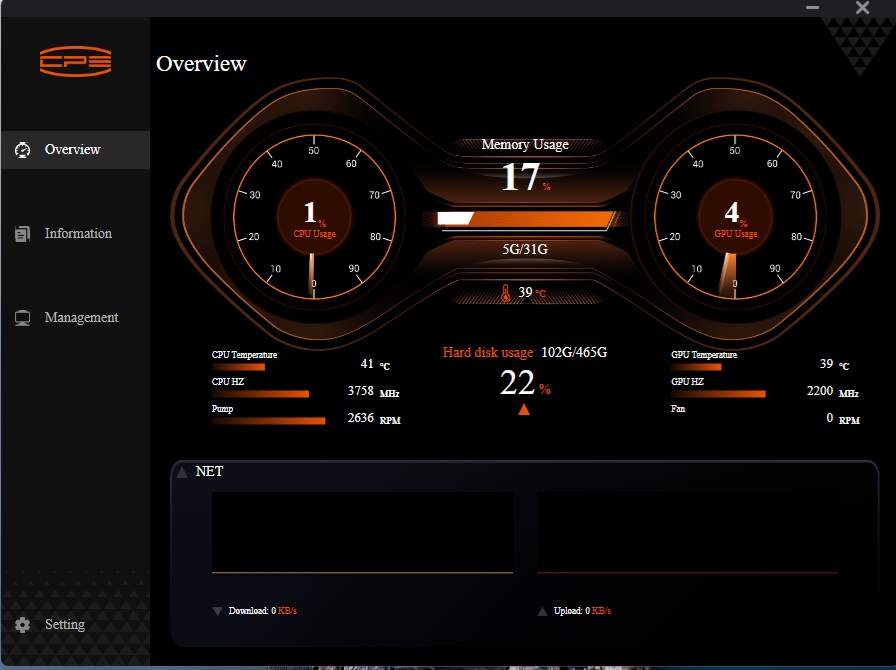Click the Overview page heading
The image size is (896, 670).
coord(201,63)
